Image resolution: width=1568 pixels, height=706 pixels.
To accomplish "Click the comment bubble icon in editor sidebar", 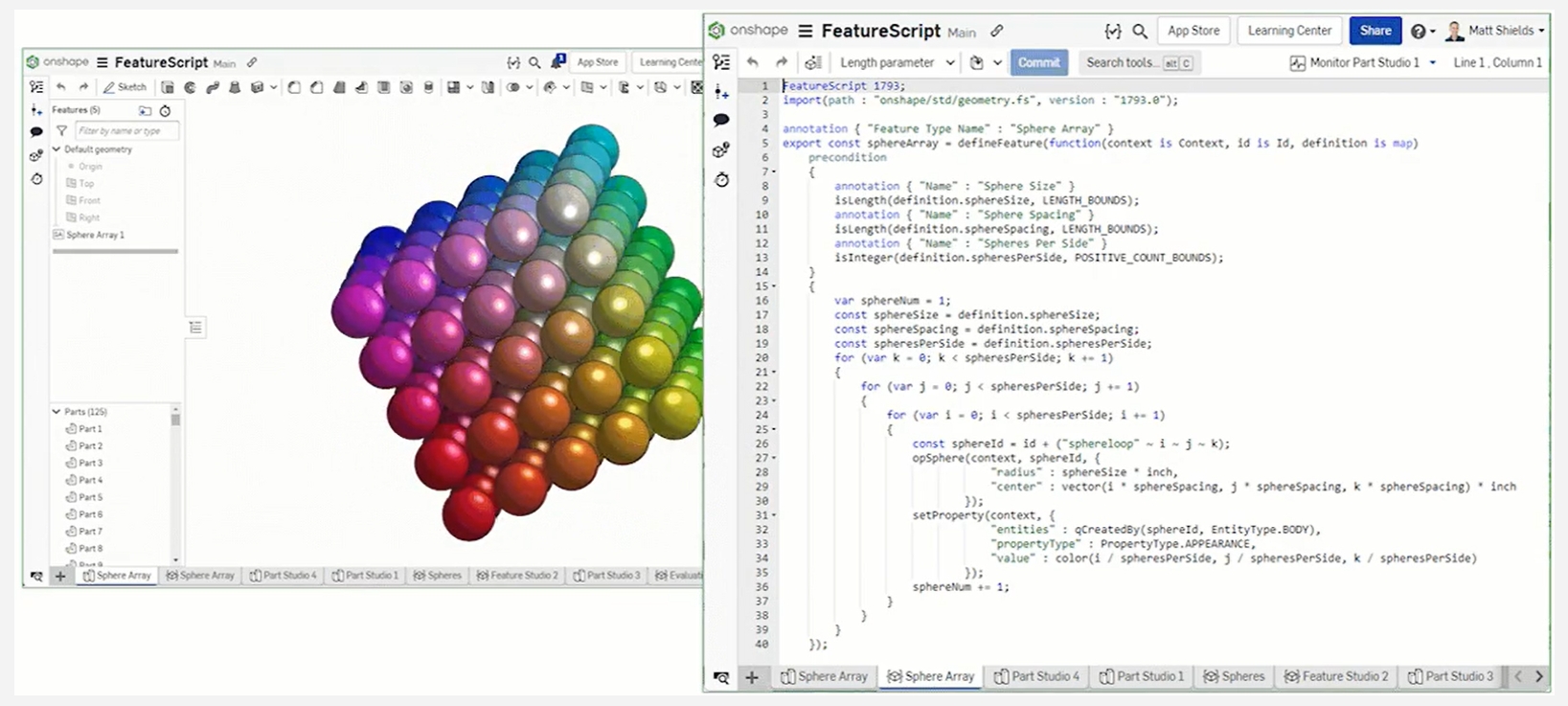I will pyautogui.click(x=721, y=121).
